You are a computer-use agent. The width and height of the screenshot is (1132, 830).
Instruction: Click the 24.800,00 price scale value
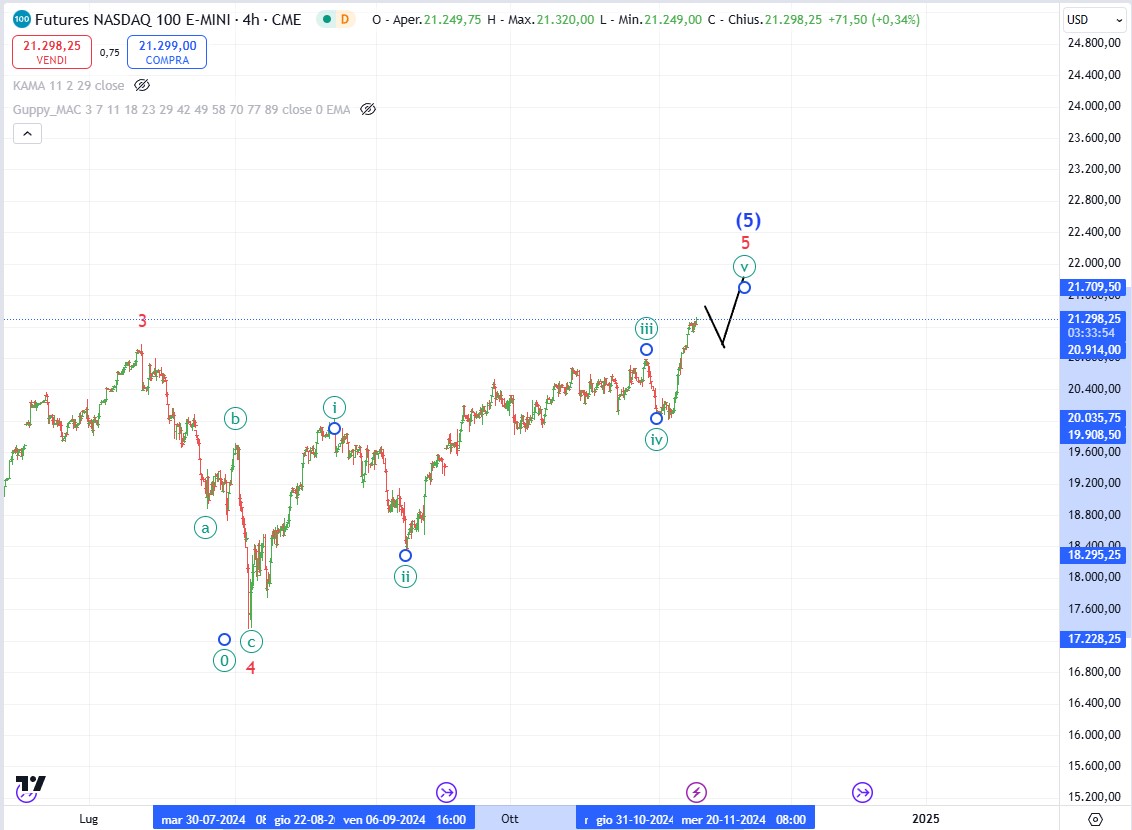[x=1094, y=43]
